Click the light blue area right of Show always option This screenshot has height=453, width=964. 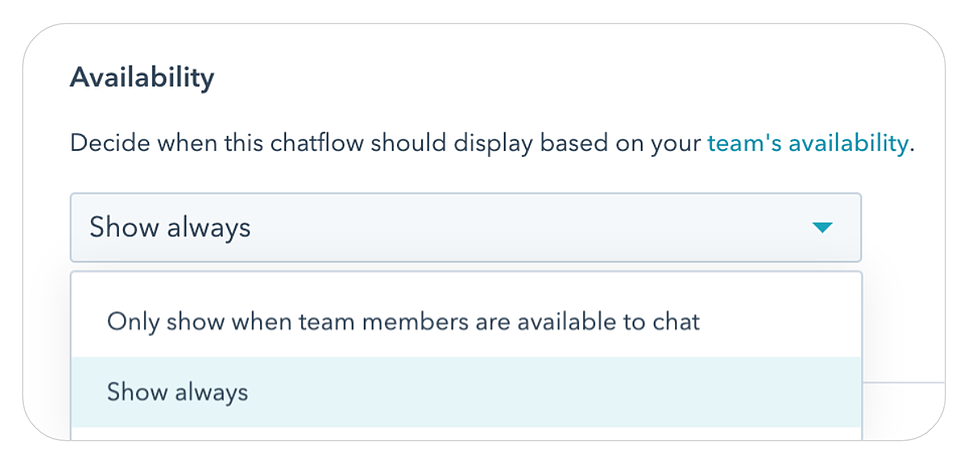(x=553, y=392)
